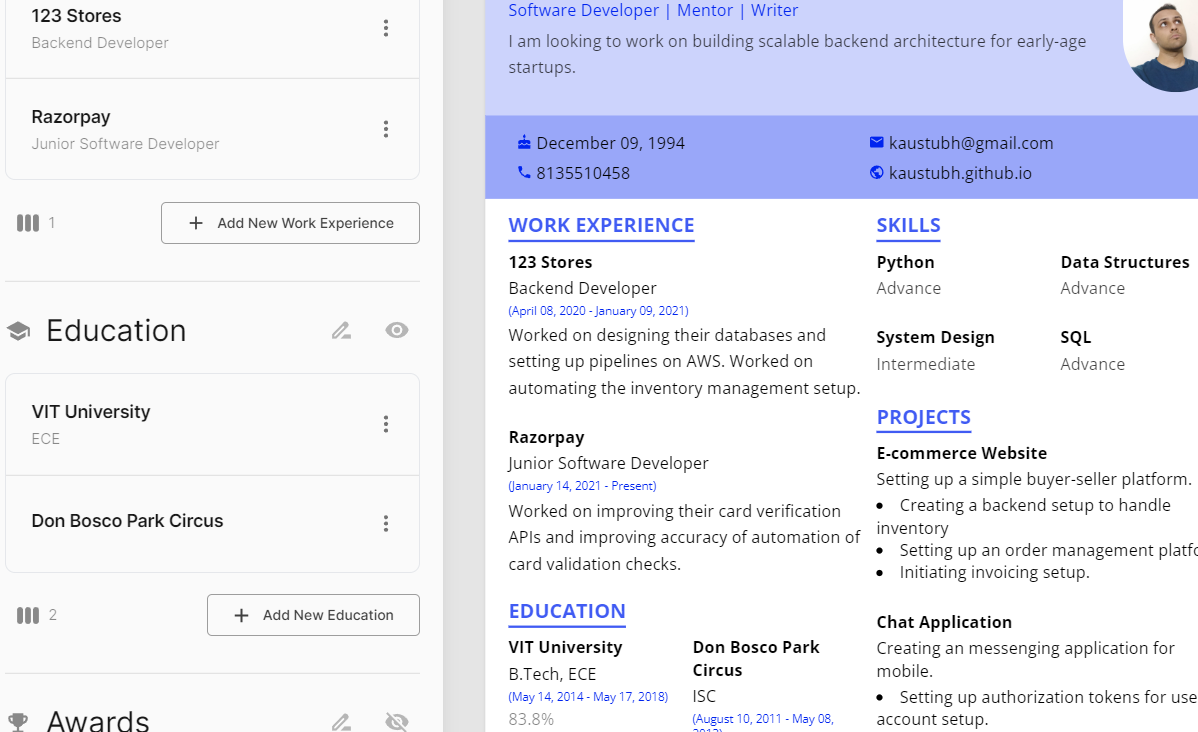This screenshot has width=1198, height=732.
Task: Click the globe website icon in resume
Action: [x=877, y=173]
